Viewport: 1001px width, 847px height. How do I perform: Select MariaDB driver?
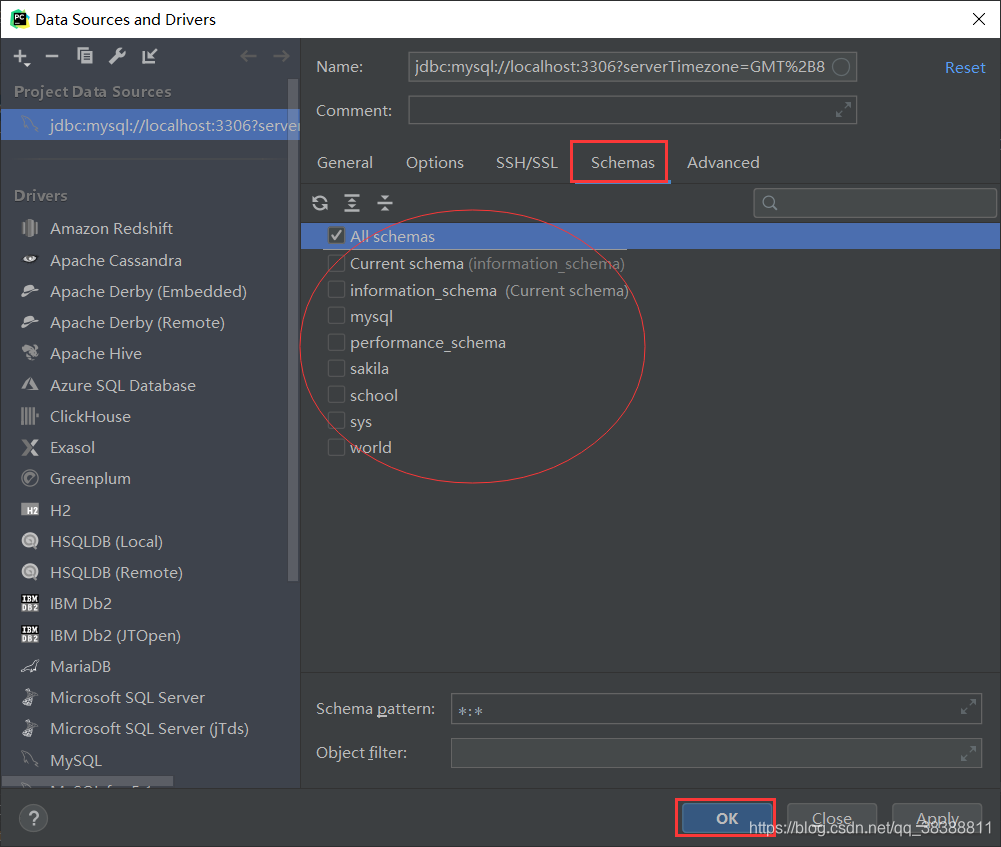coord(80,666)
